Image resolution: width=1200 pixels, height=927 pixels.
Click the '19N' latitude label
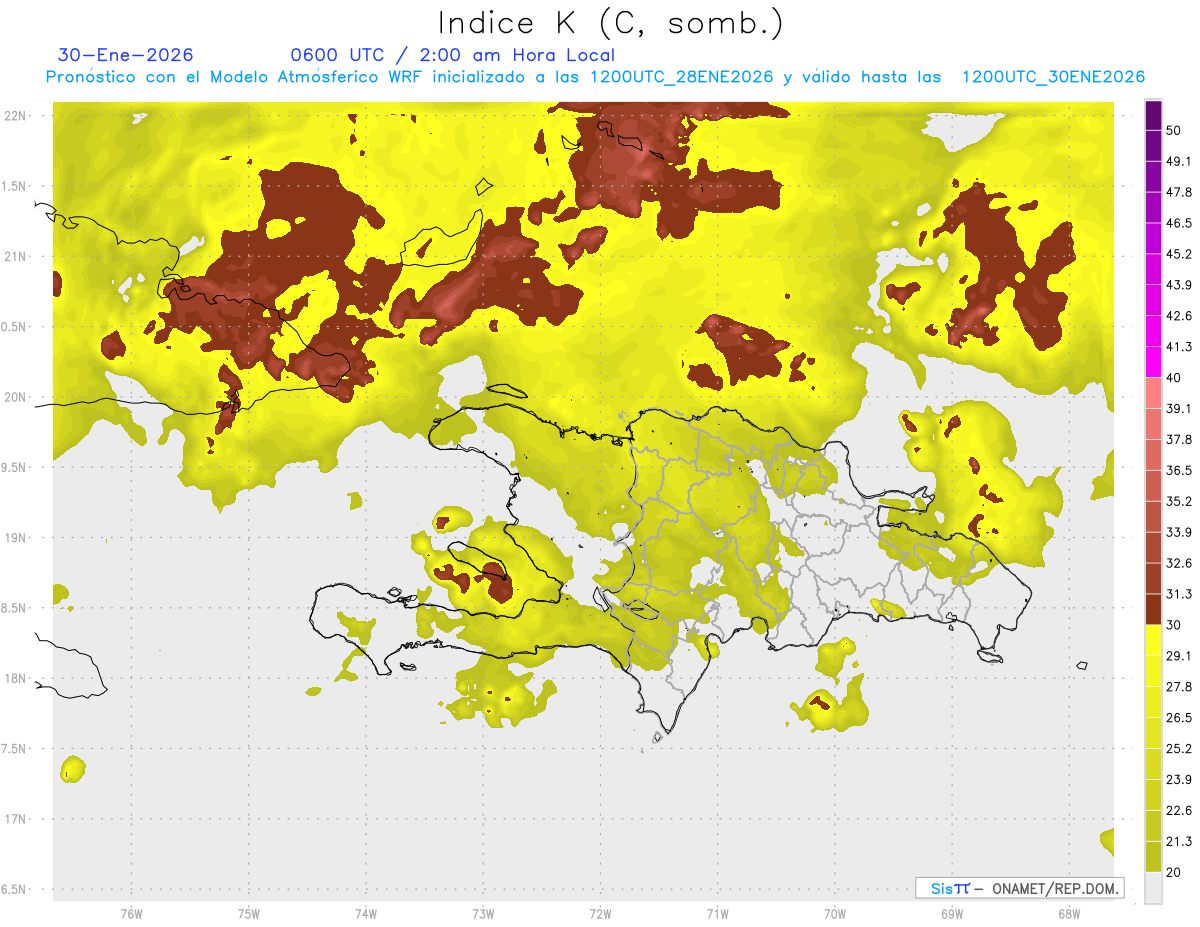coord(15,537)
